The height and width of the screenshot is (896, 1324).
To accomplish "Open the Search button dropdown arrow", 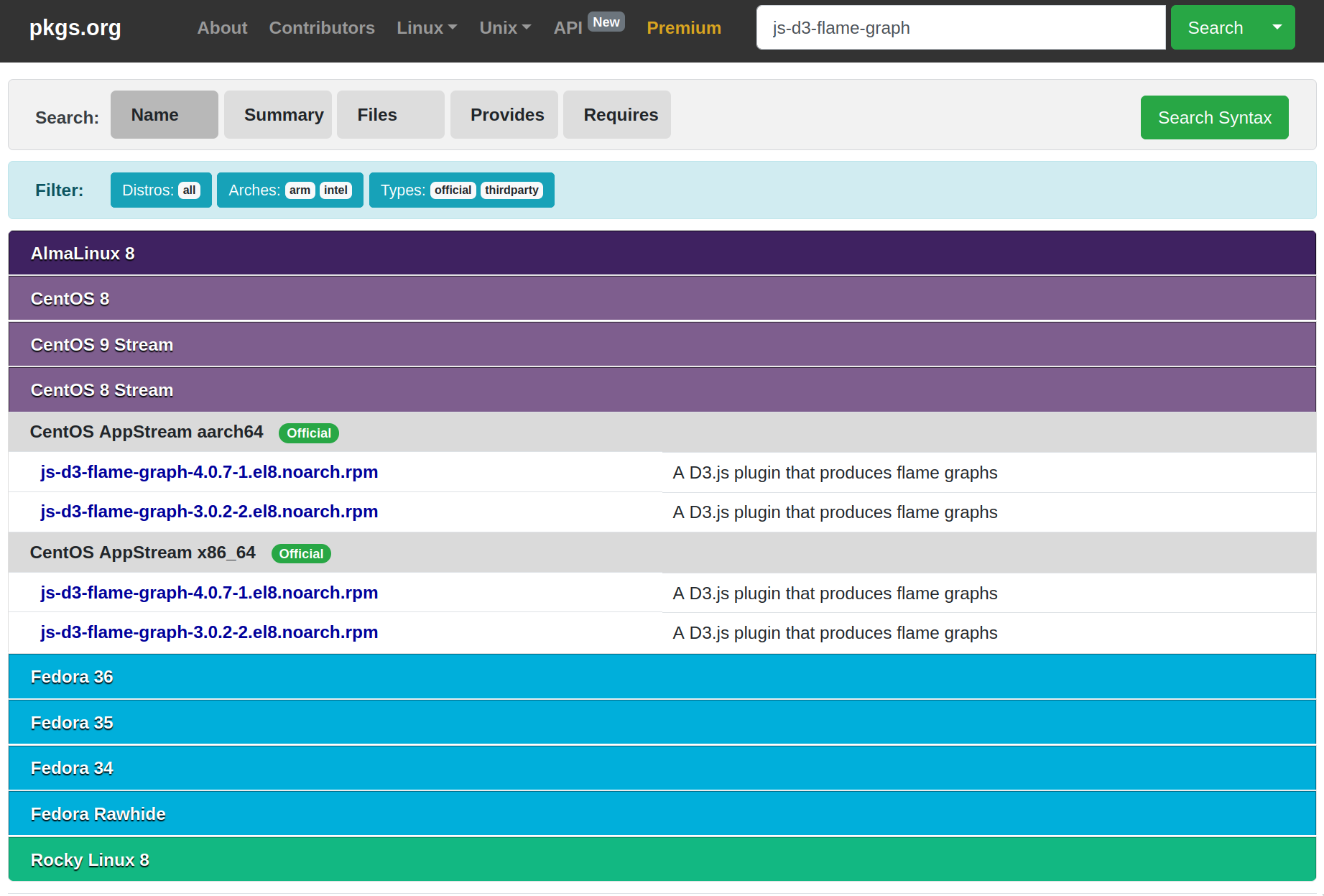I will (1277, 27).
